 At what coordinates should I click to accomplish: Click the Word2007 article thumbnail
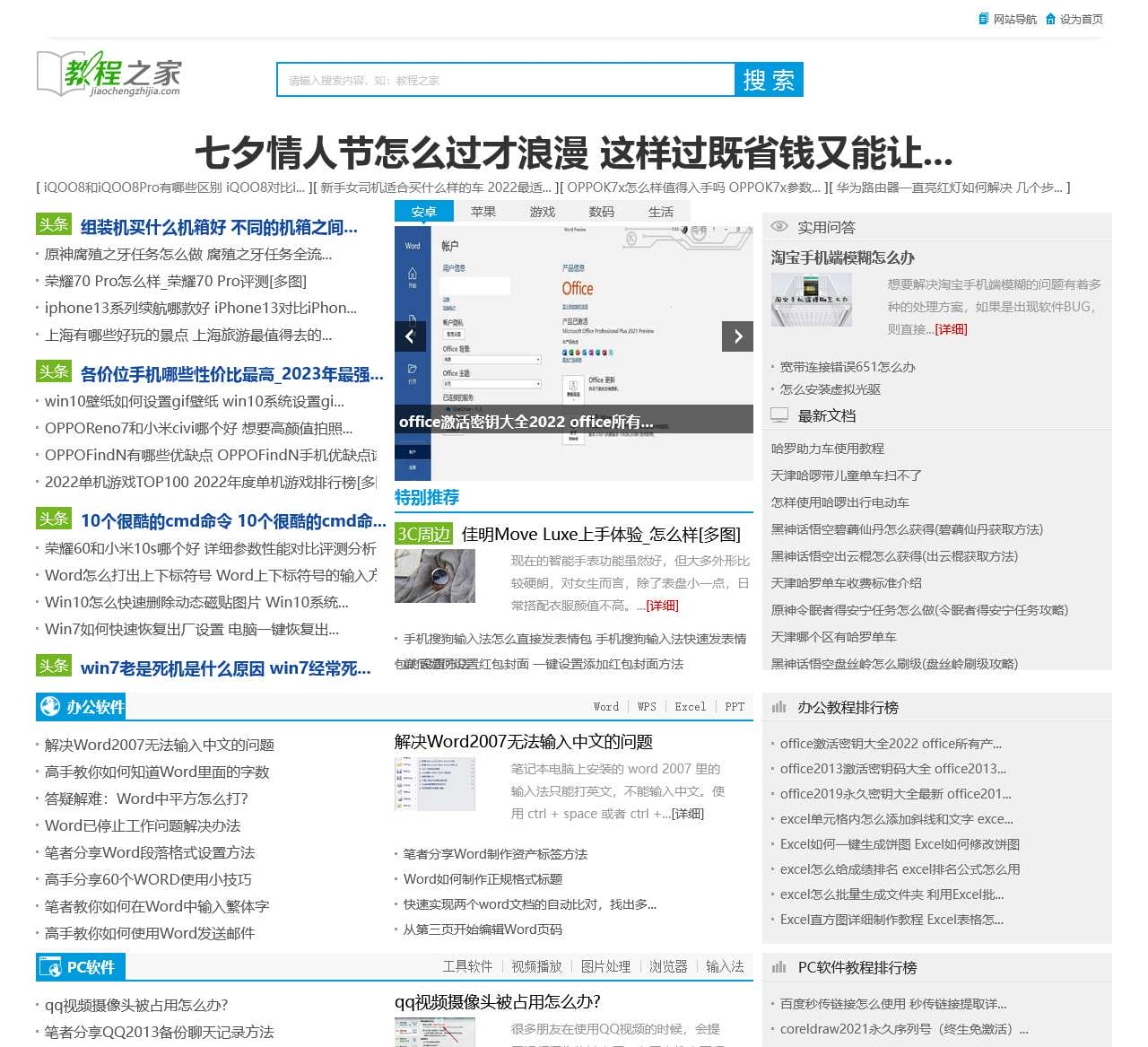[x=435, y=784]
